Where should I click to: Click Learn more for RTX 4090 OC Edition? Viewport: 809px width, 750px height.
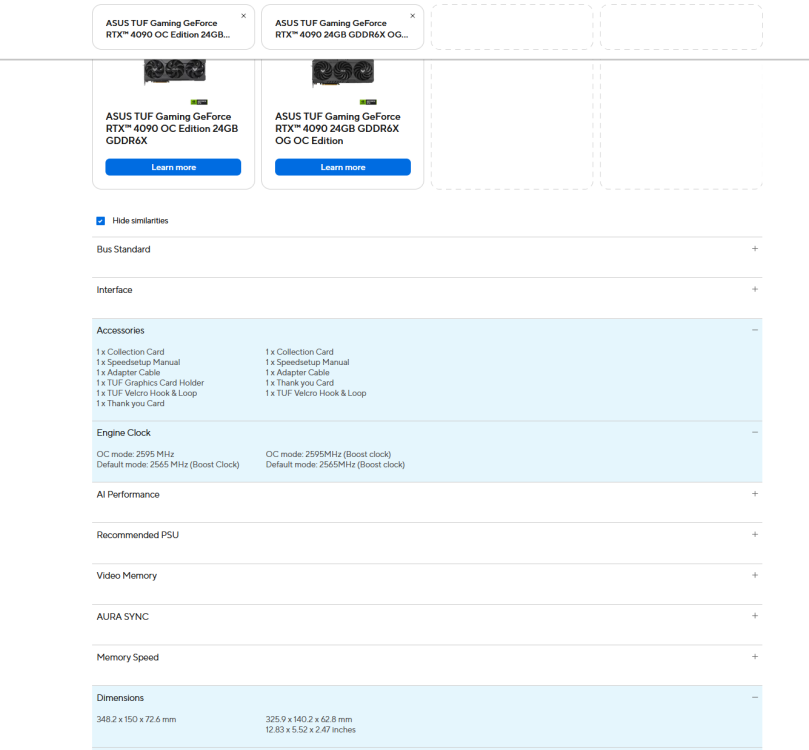(x=173, y=167)
